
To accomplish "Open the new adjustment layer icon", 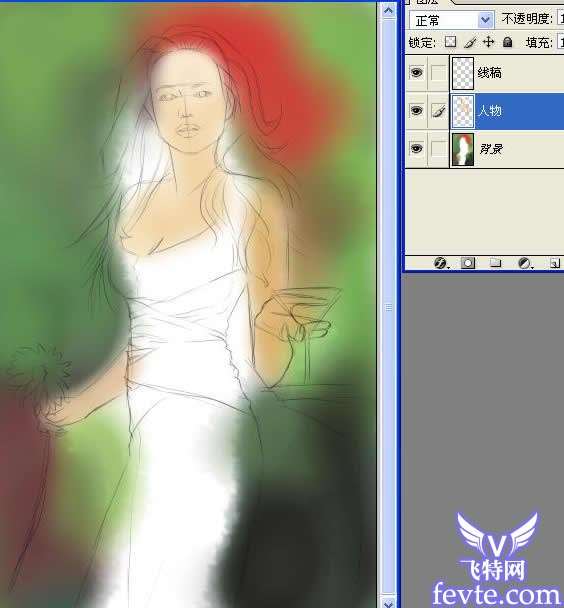I will (x=525, y=263).
